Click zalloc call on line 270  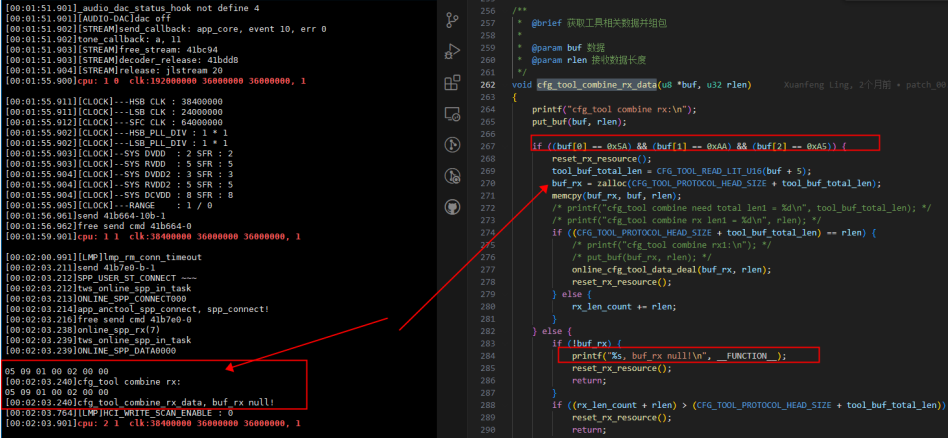click(609, 183)
